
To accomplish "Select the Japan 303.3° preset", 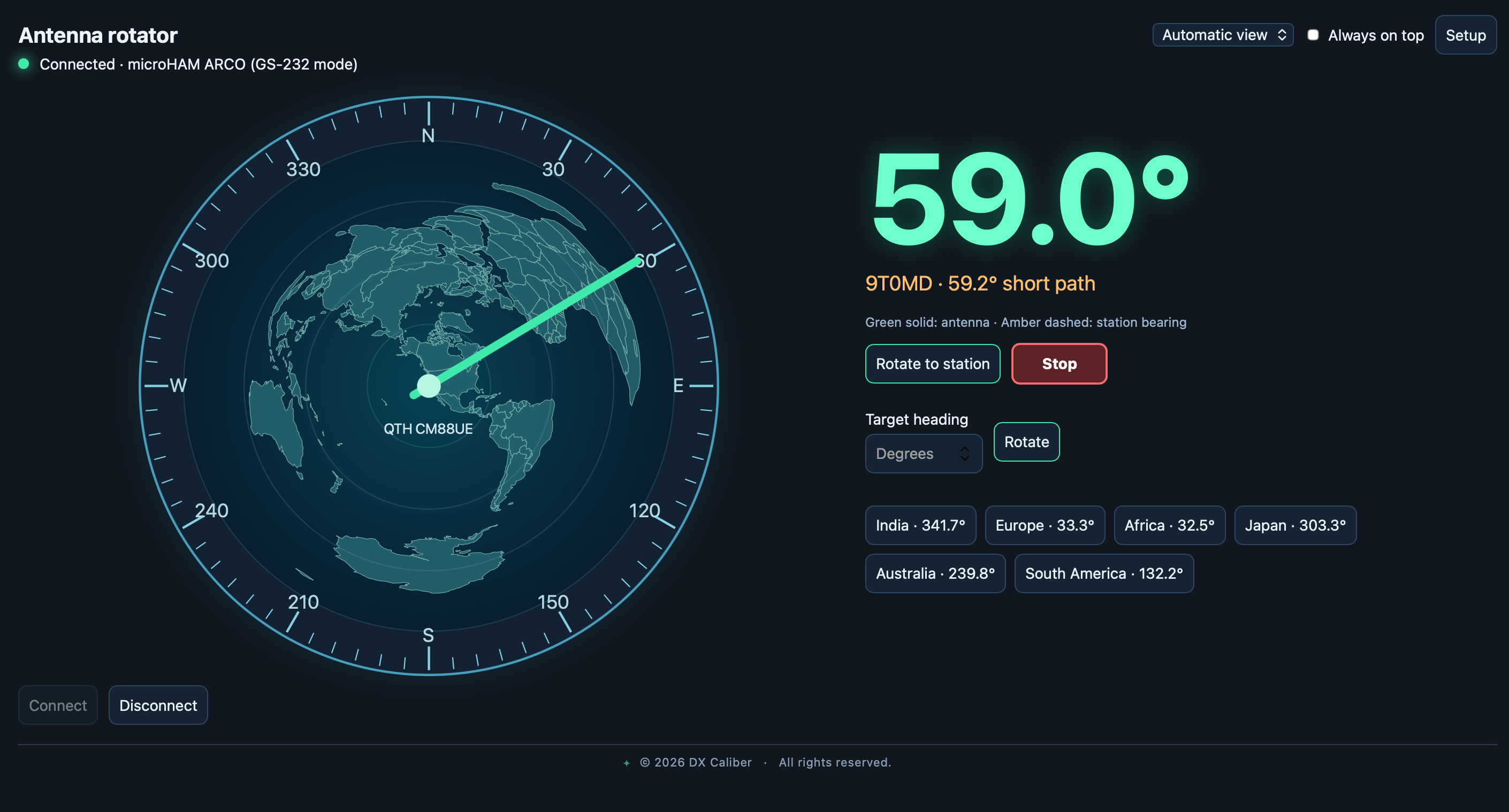I will pos(1295,525).
